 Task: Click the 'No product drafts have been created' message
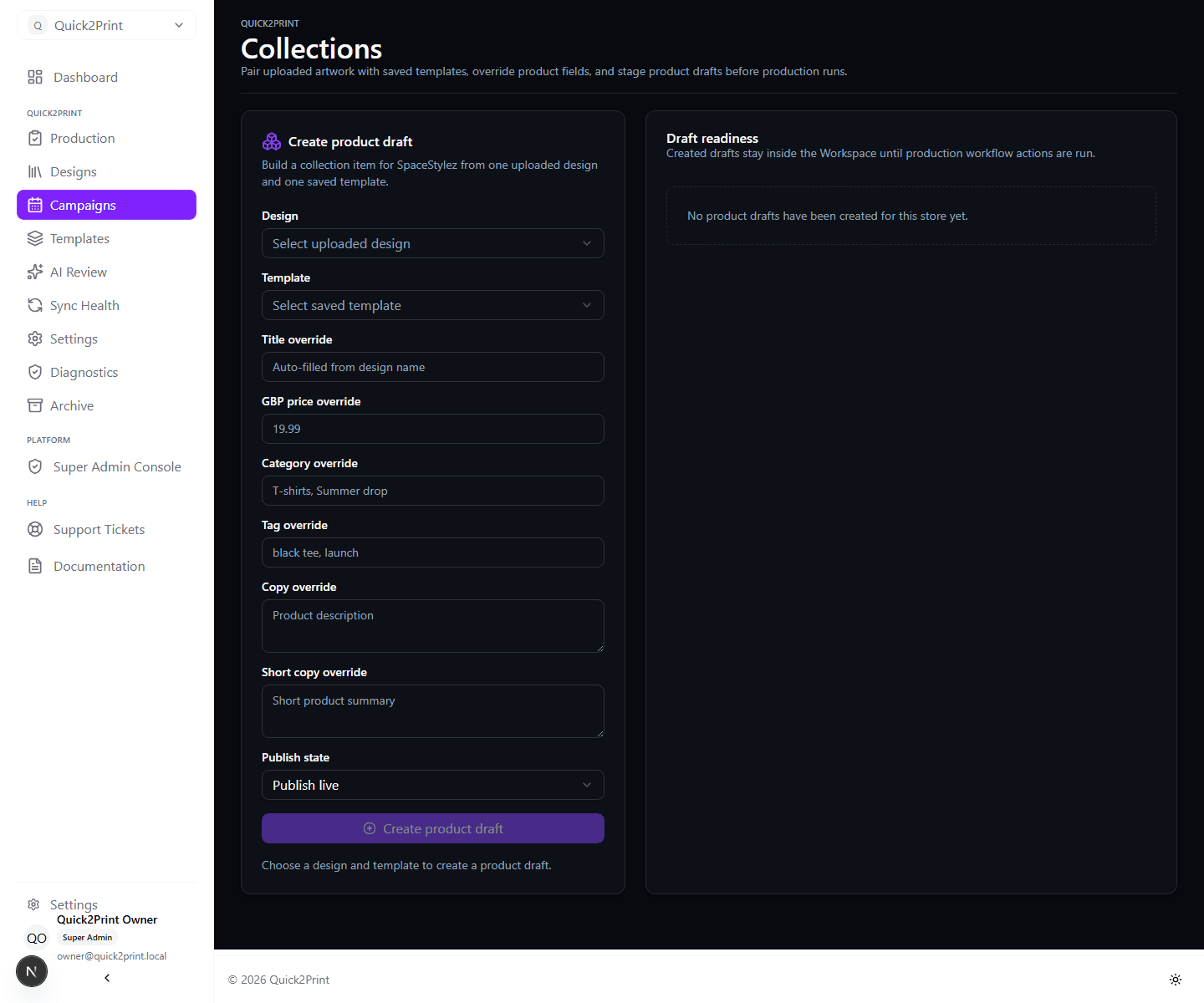click(828, 216)
